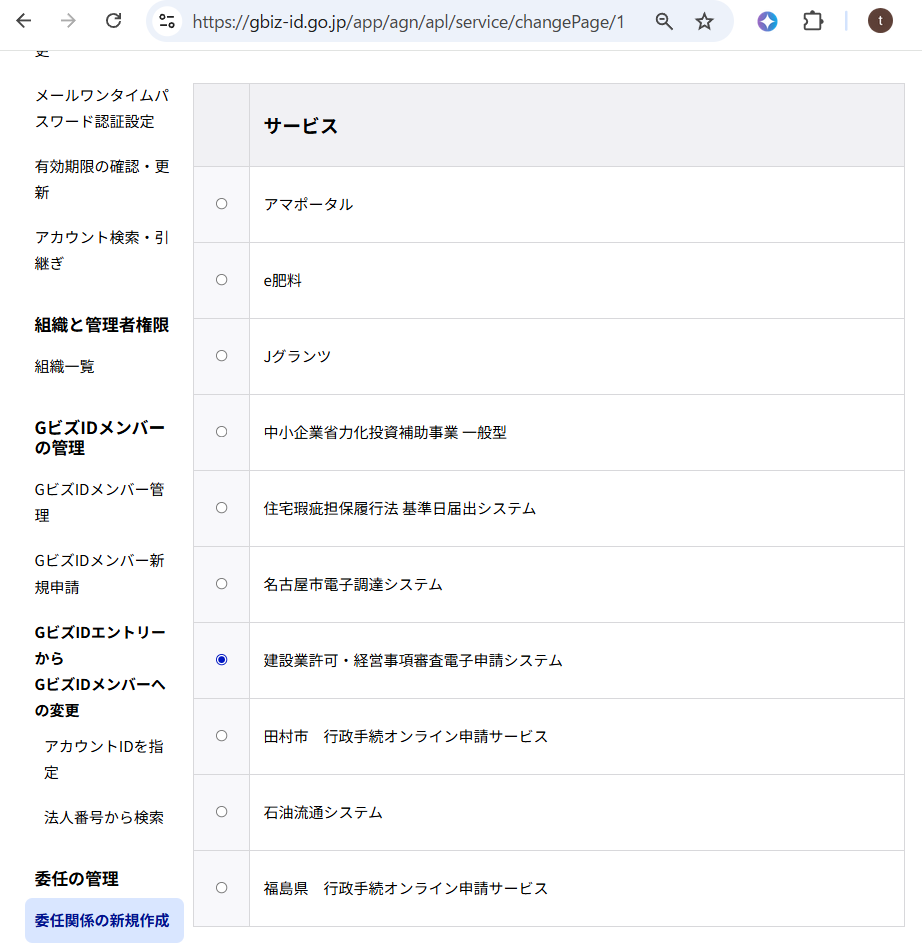922x943 pixels.
Task: Click the e肥料 service name text
Action: coord(283,280)
